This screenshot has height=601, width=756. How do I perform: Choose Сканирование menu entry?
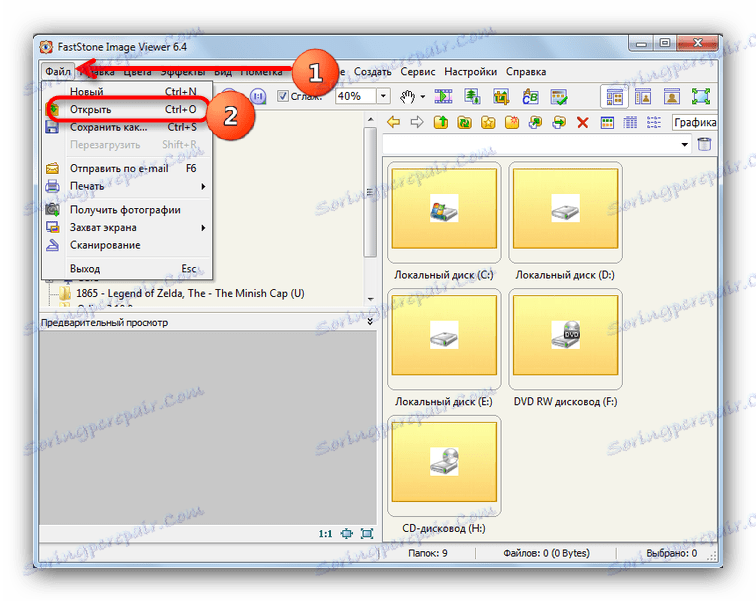click(128, 245)
